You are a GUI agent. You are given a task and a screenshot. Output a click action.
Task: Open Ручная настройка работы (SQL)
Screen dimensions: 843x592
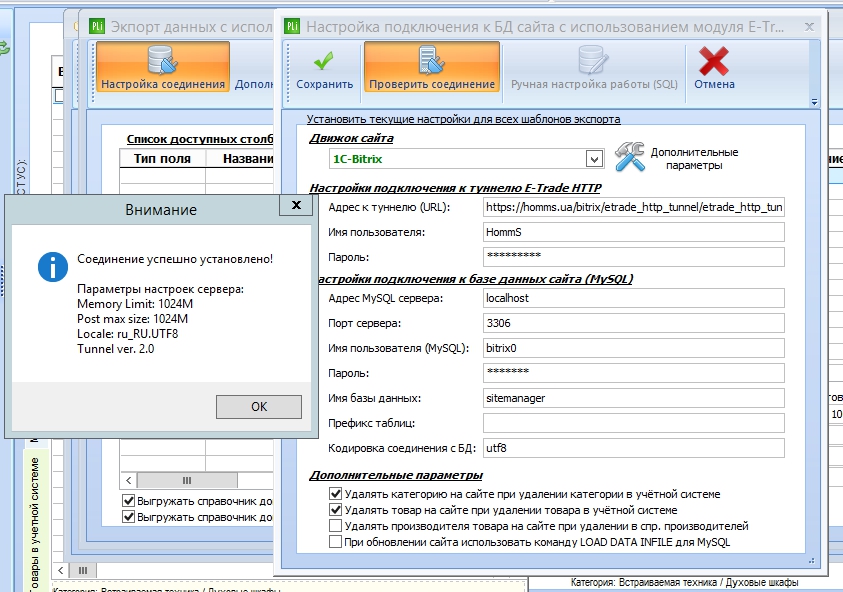click(x=594, y=70)
